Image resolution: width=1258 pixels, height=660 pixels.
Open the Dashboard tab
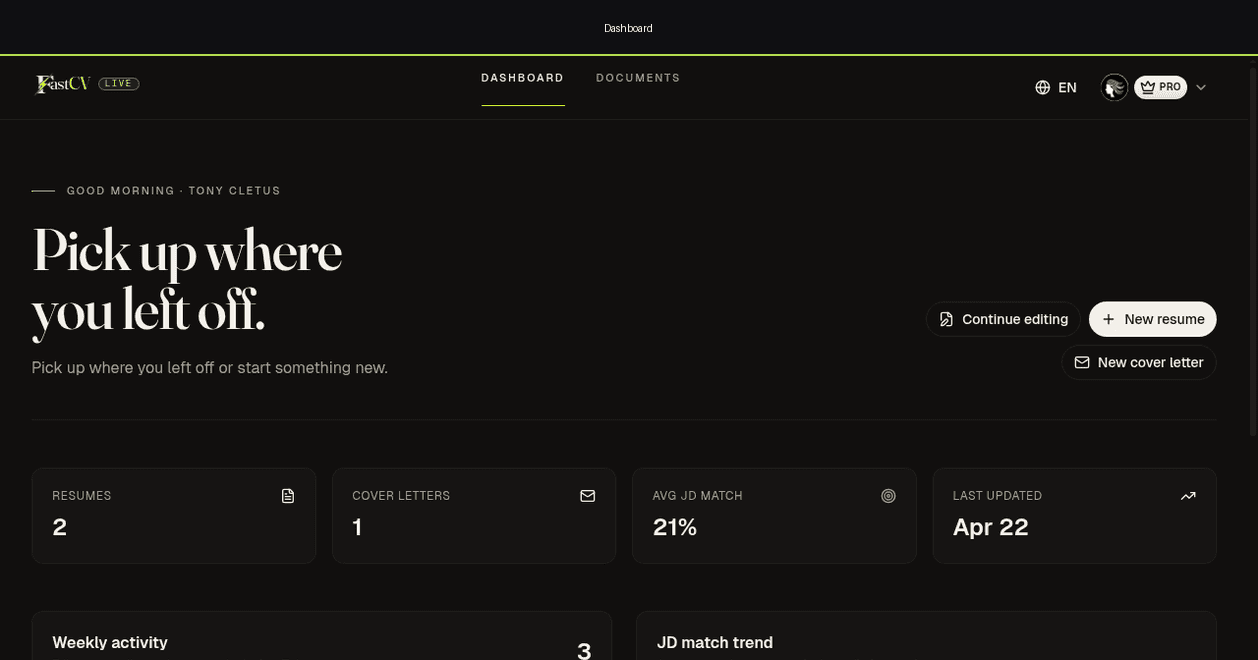coord(523,78)
